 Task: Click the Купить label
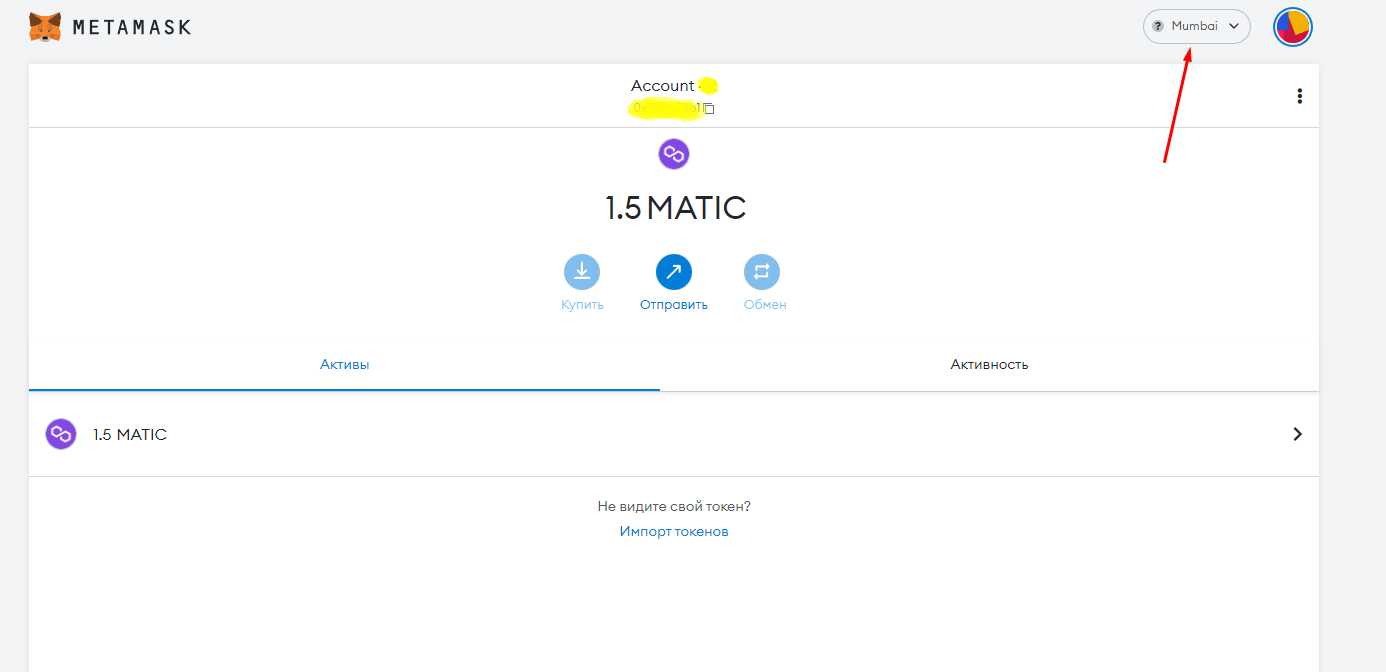(582, 305)
